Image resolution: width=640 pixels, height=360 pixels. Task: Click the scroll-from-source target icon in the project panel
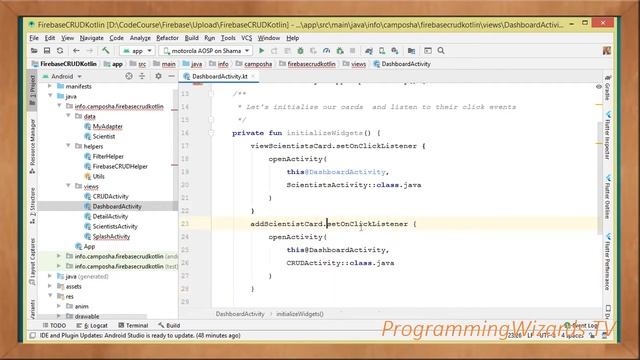click(129, 76)
